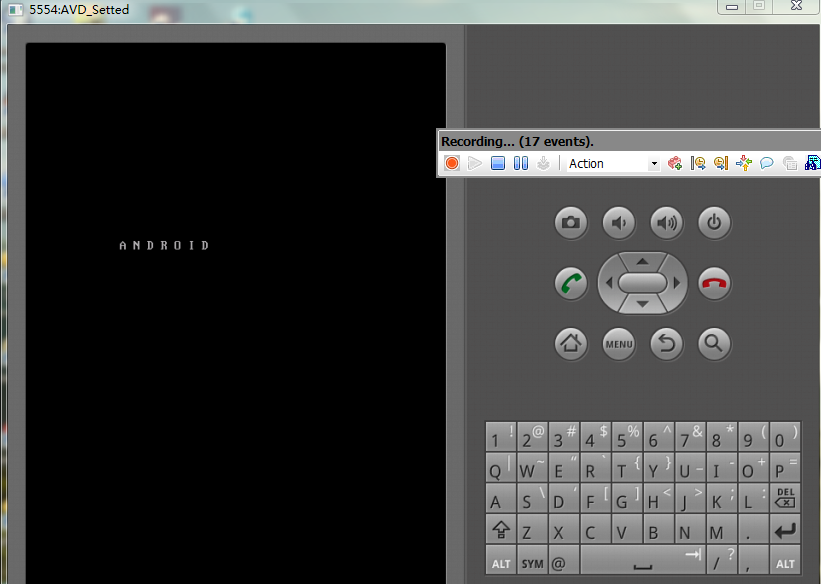
Task: Click the green Call button
Action: click(x=571, y=283)
